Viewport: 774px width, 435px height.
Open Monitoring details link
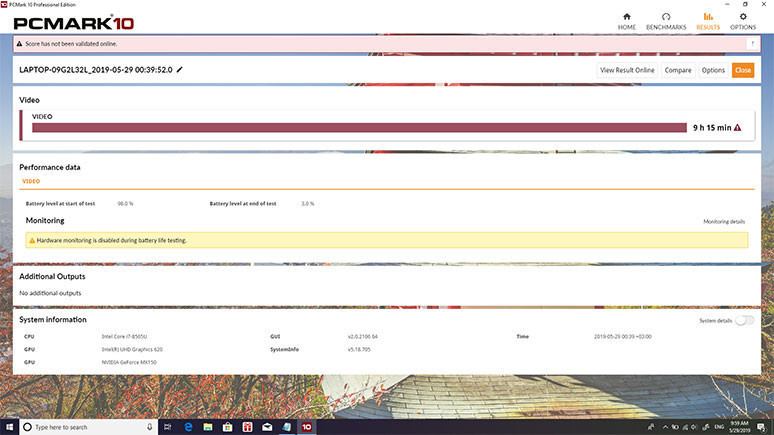(724, 222)
